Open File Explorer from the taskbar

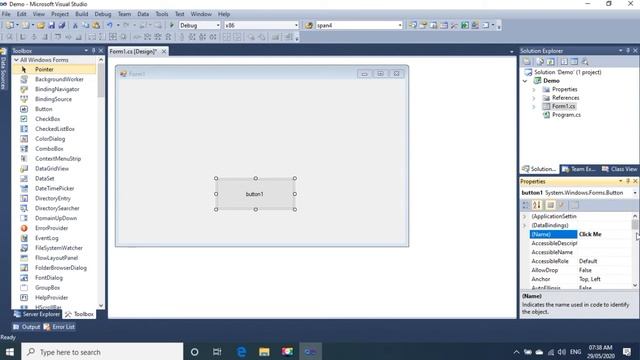tap(264, 352)
